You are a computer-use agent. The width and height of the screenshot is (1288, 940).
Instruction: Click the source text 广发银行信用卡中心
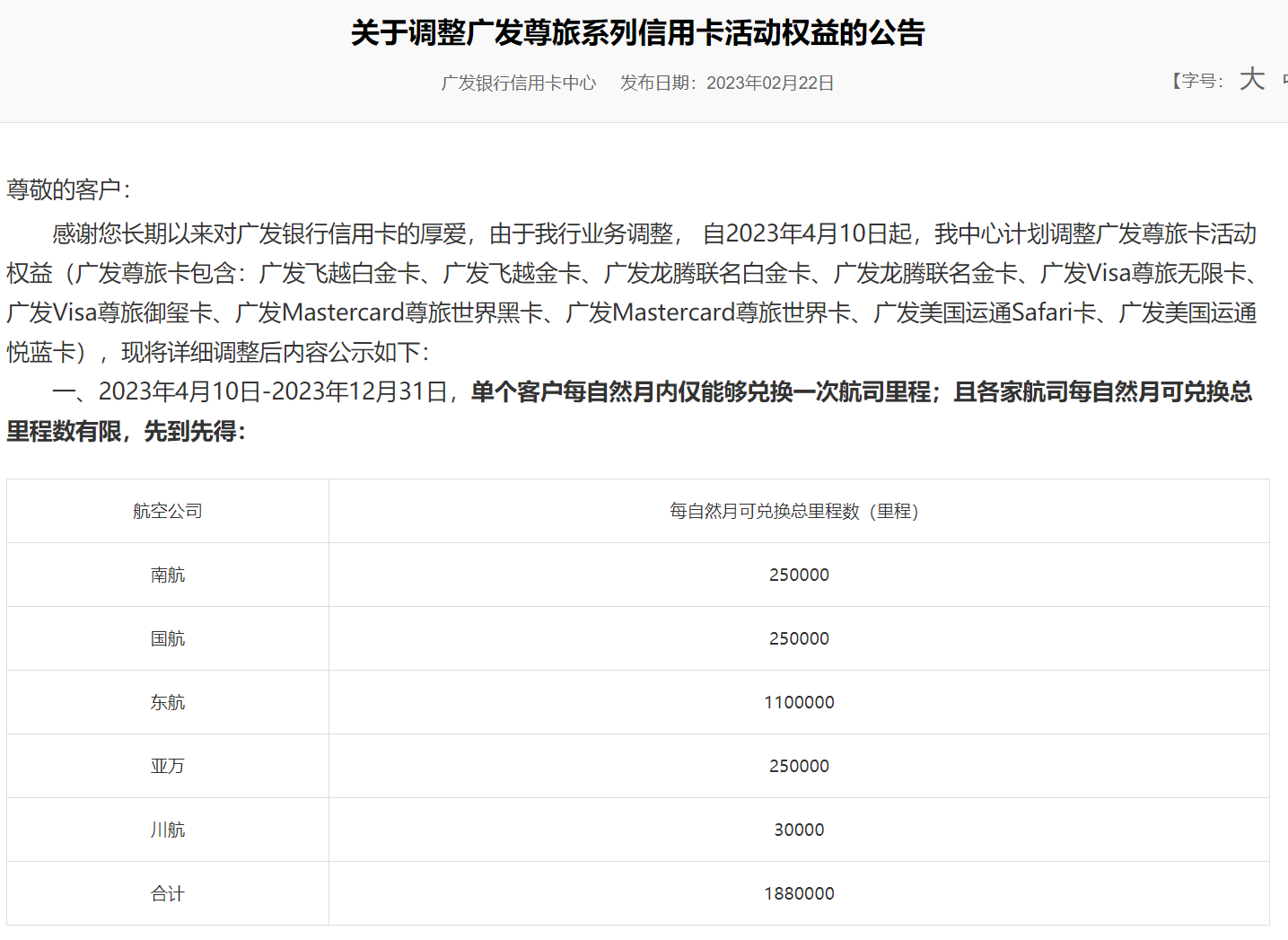pyautogui.click(x=519, y=83)
